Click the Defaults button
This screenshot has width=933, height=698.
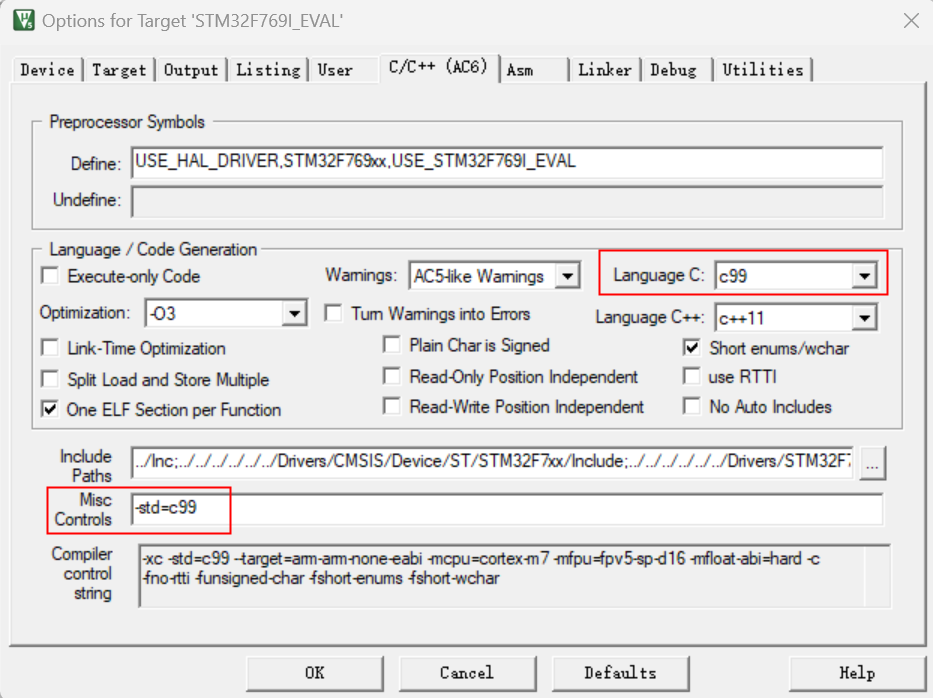click(620, 673)
